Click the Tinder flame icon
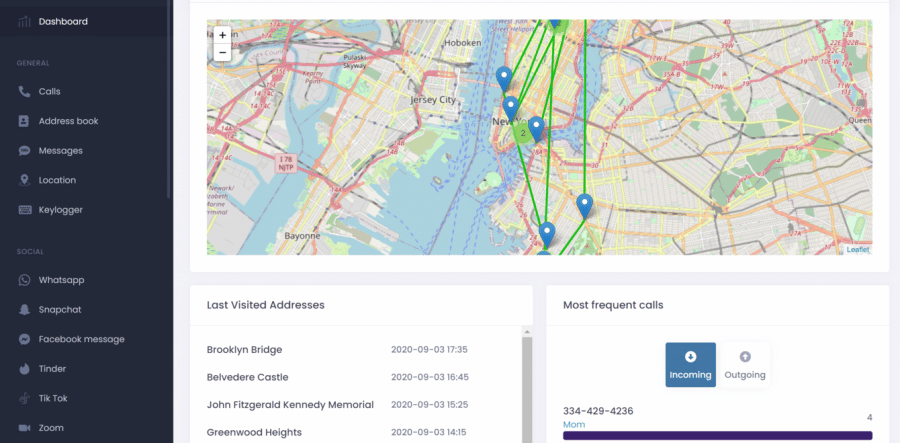 coord(24,369)
